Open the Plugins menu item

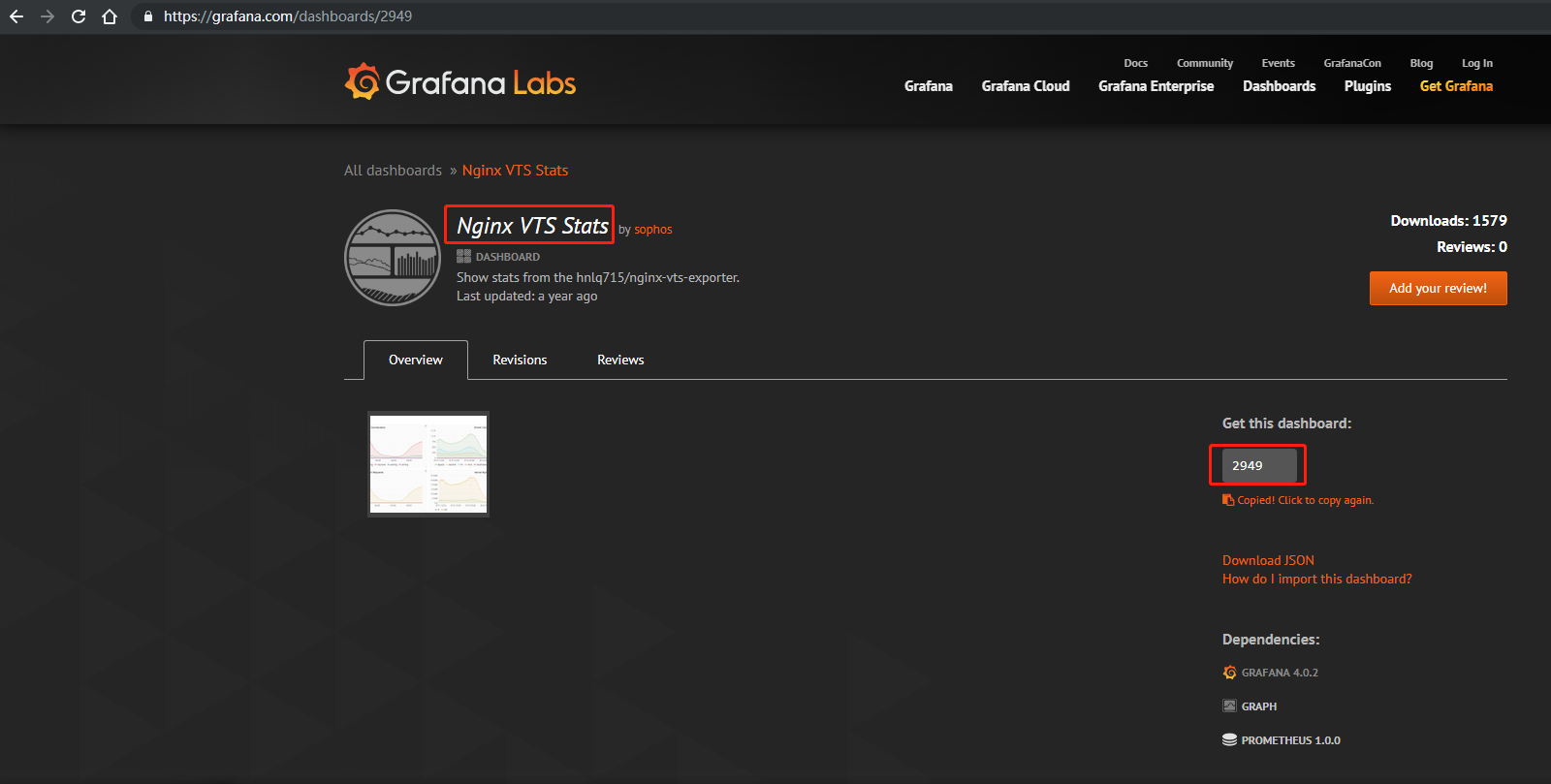point(1368,86)
